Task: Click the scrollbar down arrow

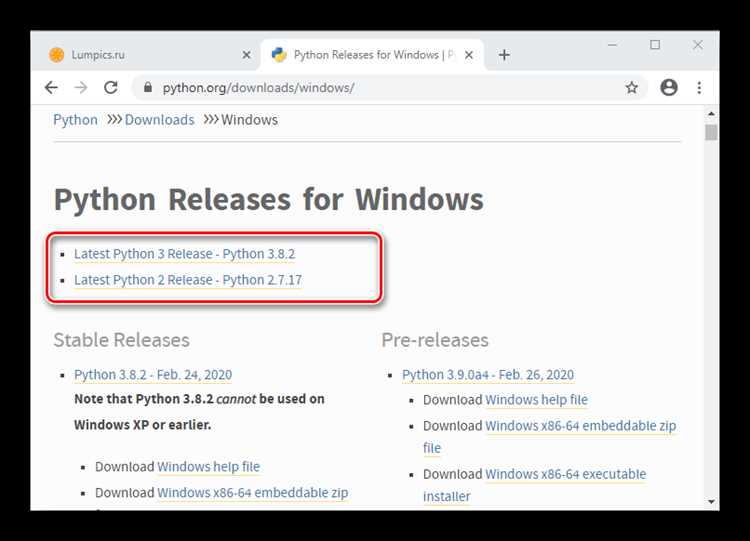Action: pos(711,502)
